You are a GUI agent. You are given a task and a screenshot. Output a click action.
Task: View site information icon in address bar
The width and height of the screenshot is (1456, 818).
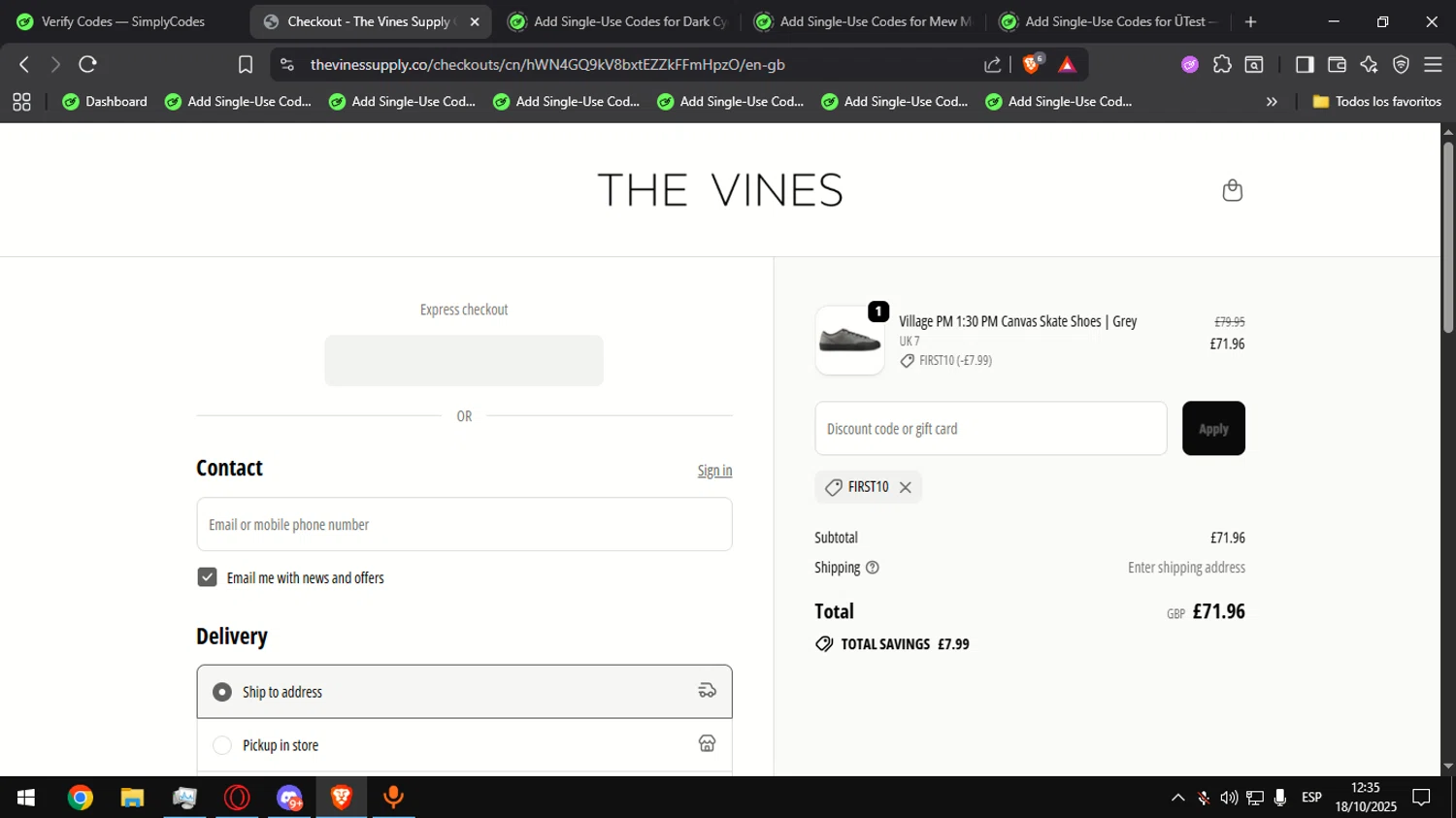(x=287, y=64)
